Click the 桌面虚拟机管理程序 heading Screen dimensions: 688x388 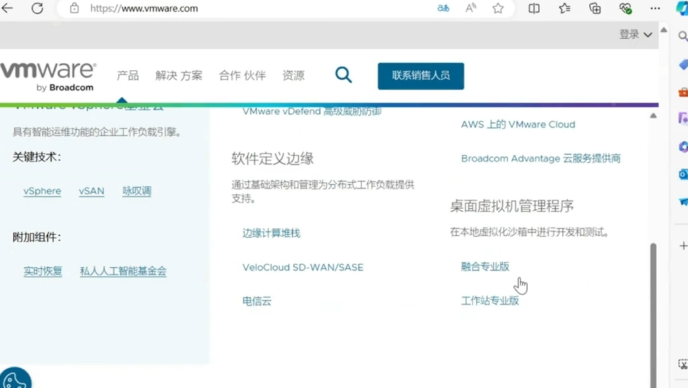pyautogui.click(x=512, y=206)
